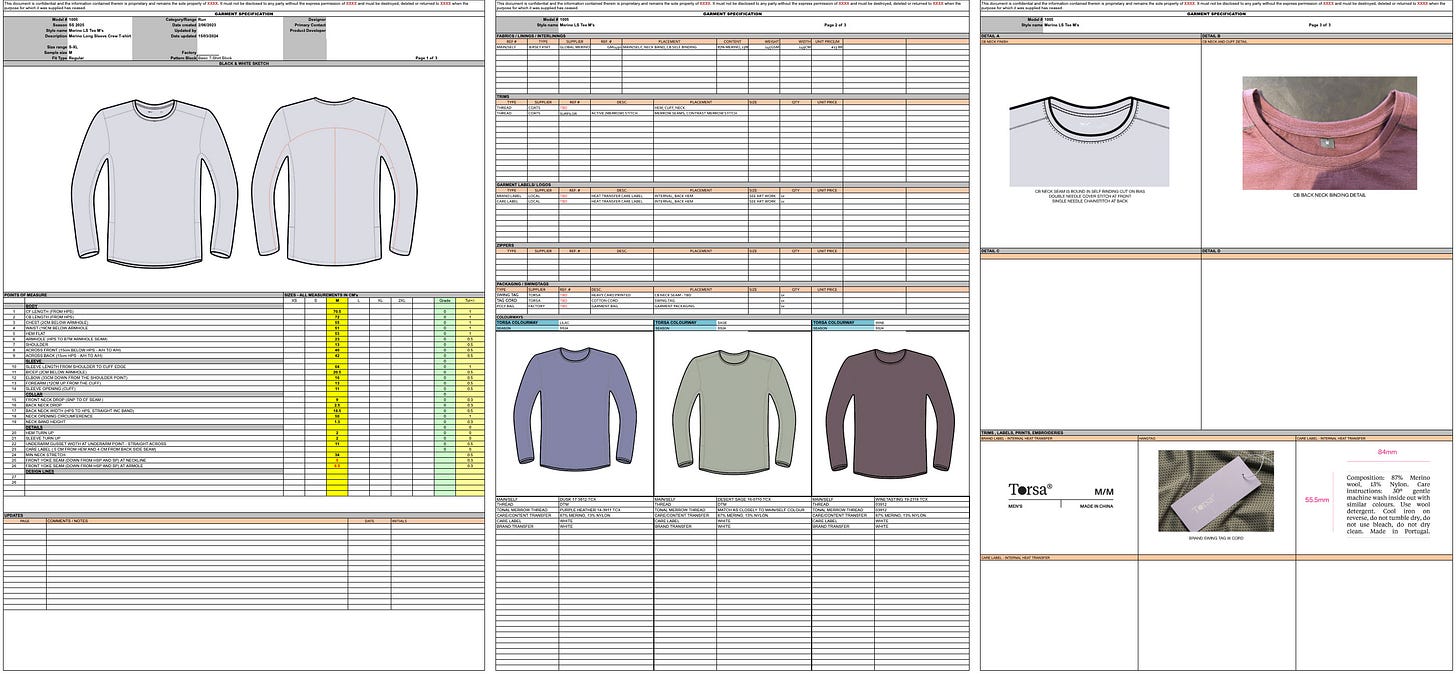Click the 'CB BACK NECK BINDING DETAIL' caption
The height and width of the screenshot is (675, 1456).
pyautogui.click(x=1329, y=195)
